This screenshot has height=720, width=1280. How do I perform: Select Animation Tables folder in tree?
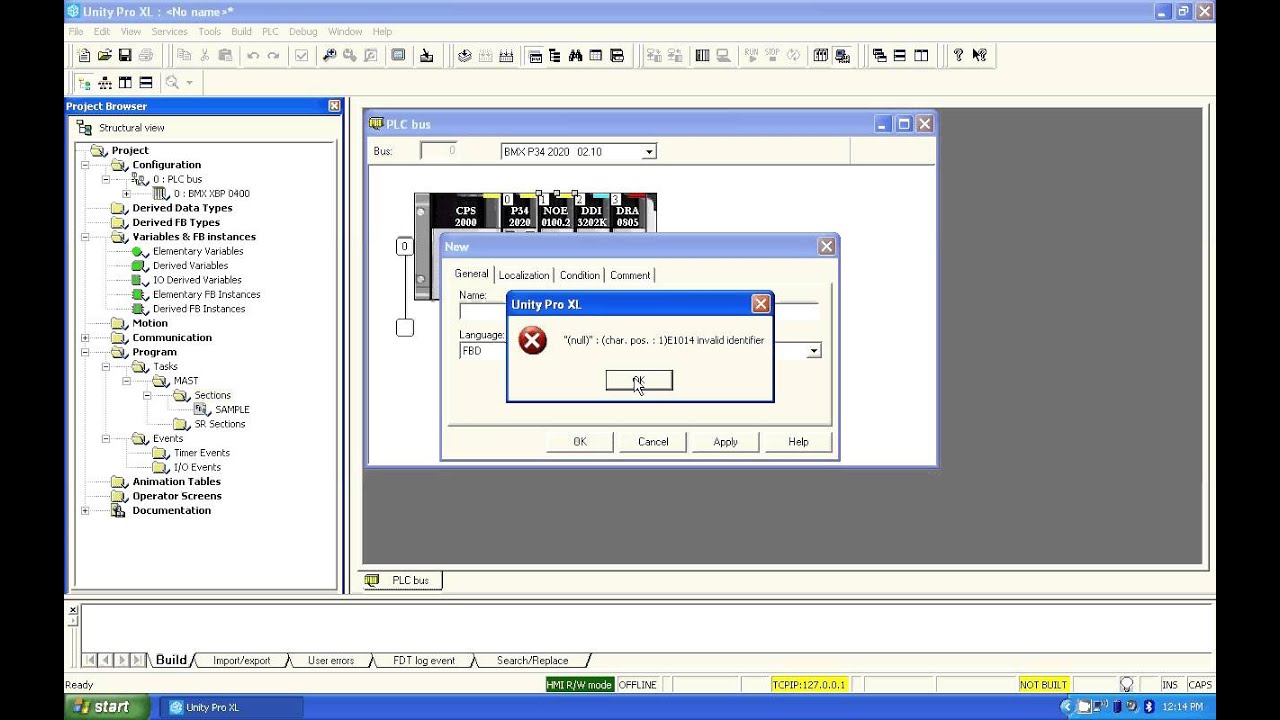pyautogui.click(x=176, y=481)
